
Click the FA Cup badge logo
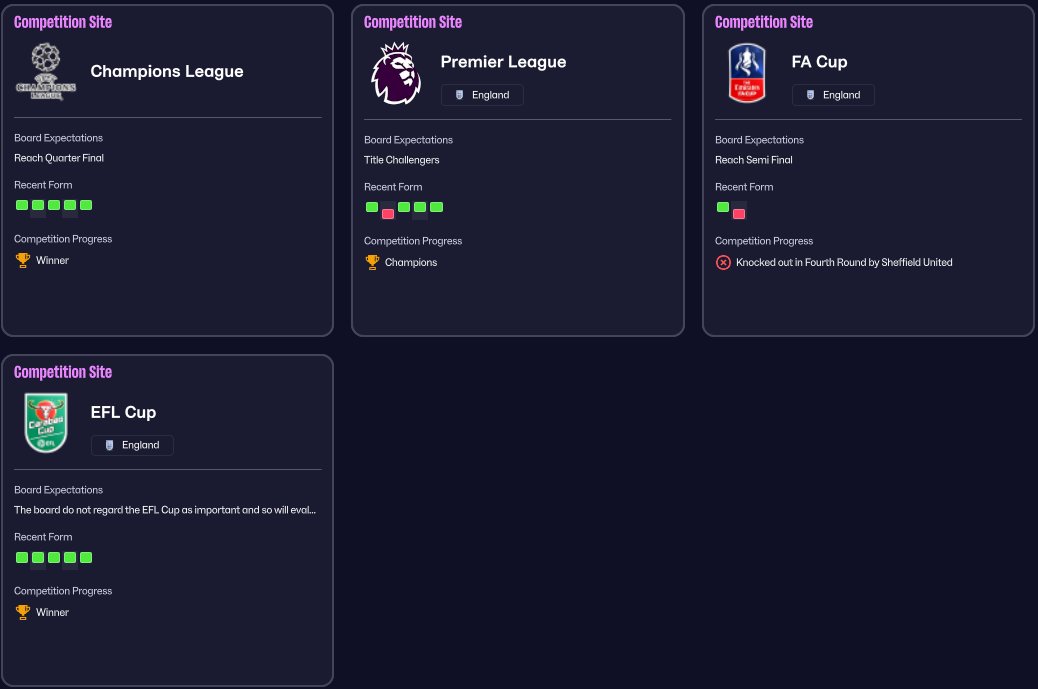(747, 73)
